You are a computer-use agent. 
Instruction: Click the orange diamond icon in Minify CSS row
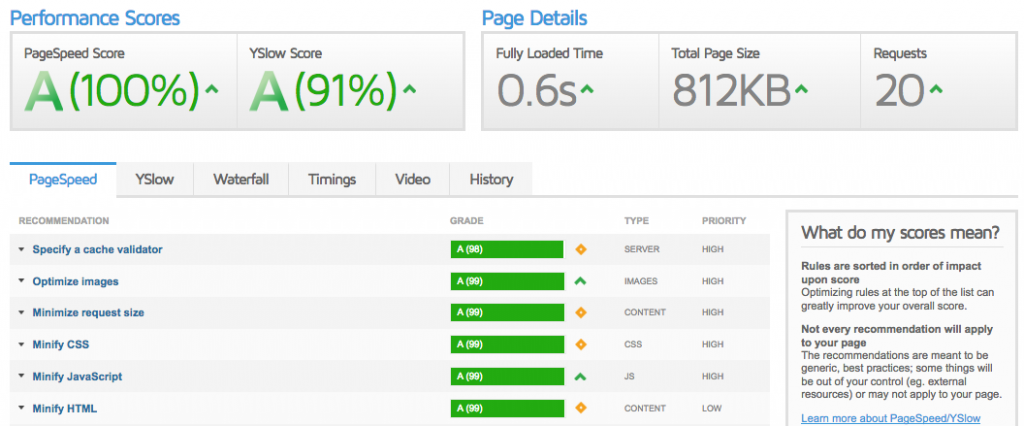(580, 345)
